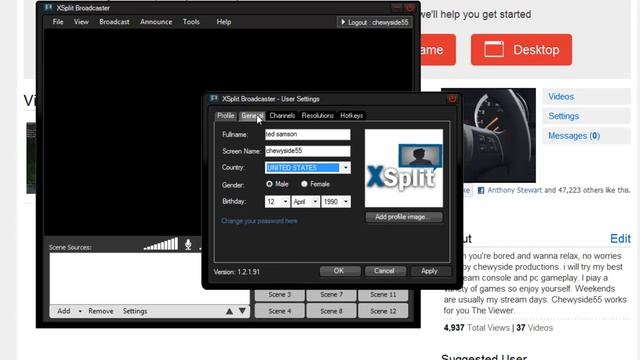The width and height of the screenshot is (640, 360).
Task: Open the birthday day dropdown
Action: point(277,202)
